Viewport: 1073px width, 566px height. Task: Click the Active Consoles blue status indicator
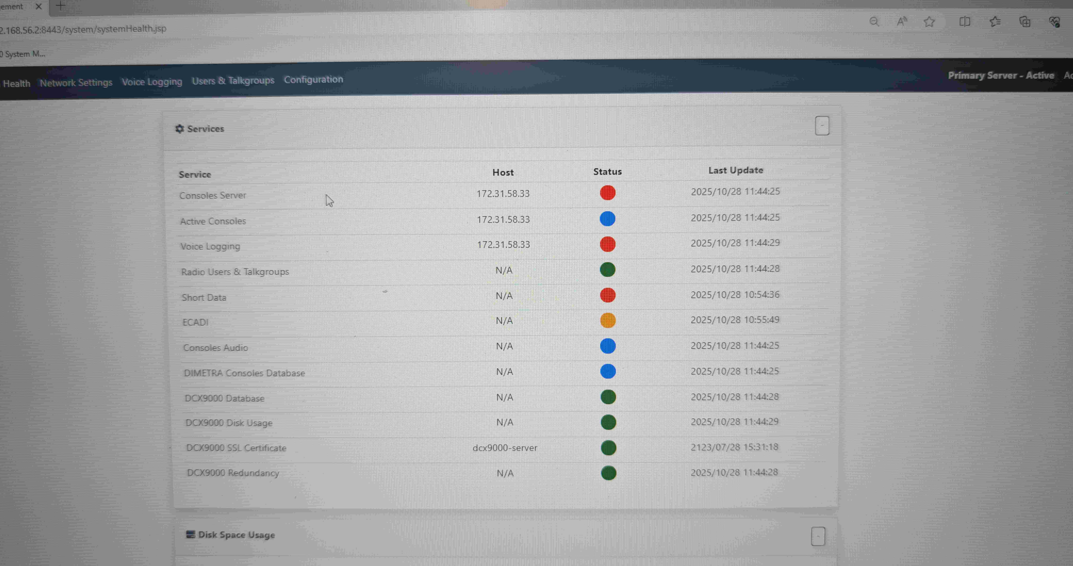[607, 219]
